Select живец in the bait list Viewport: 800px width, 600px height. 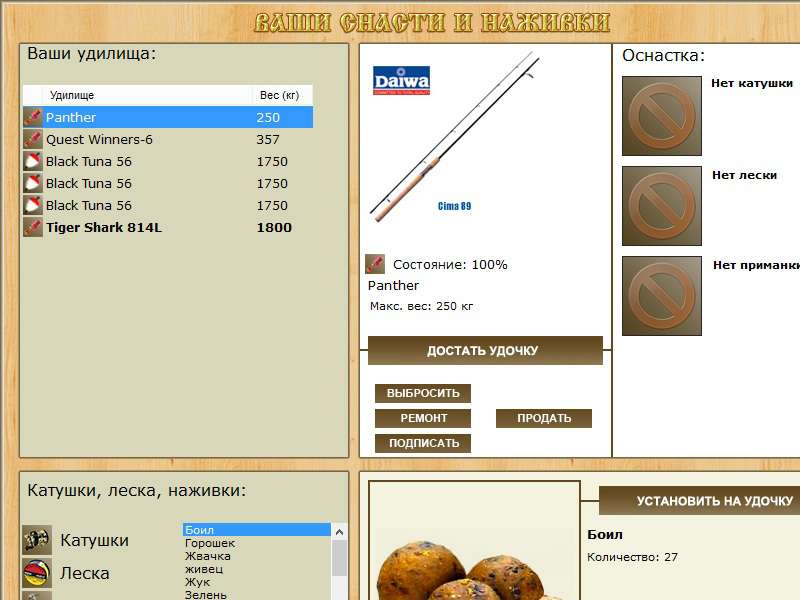pyautogui.click(x=257, y=569)
